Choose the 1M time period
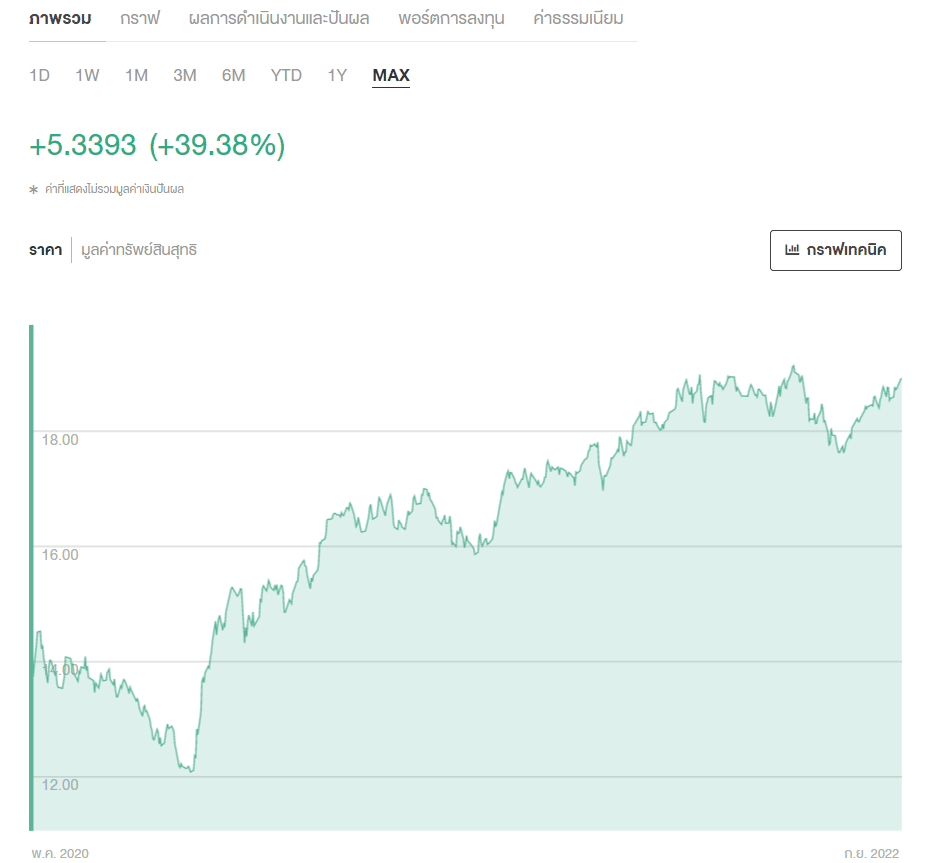 pyautogui.click(x=136, y=76)
